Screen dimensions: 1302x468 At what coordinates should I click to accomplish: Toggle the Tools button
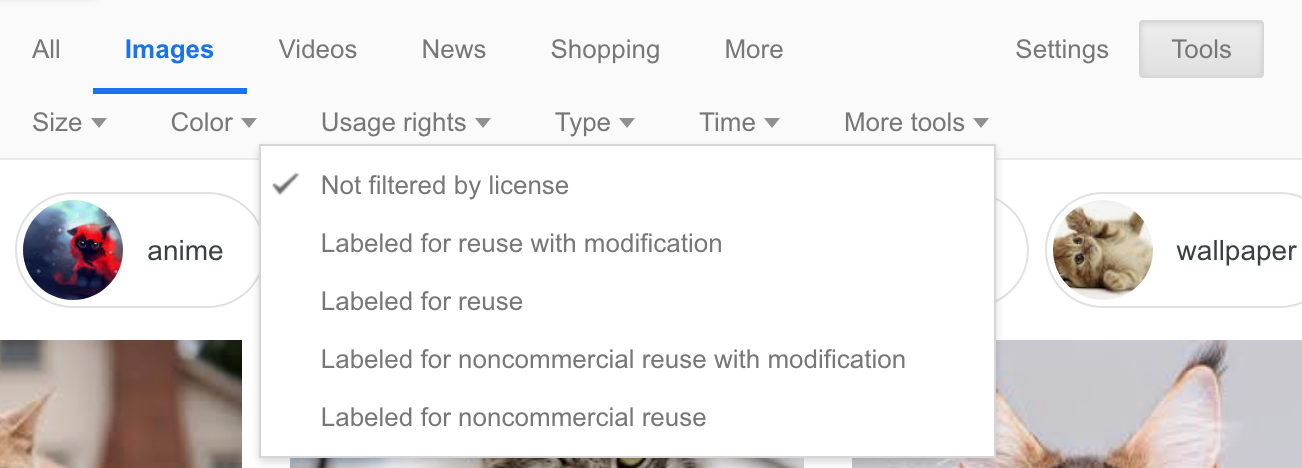[x=1201, y=49]
